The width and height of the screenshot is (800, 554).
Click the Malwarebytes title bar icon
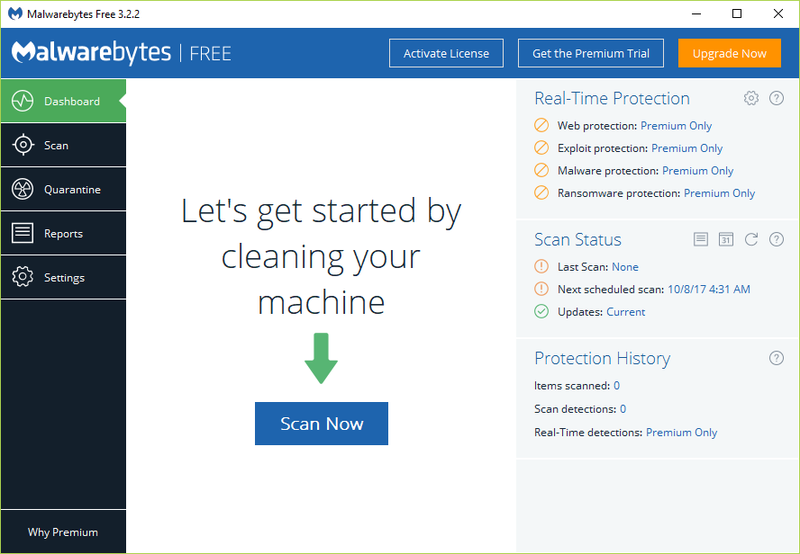[15, 14]
